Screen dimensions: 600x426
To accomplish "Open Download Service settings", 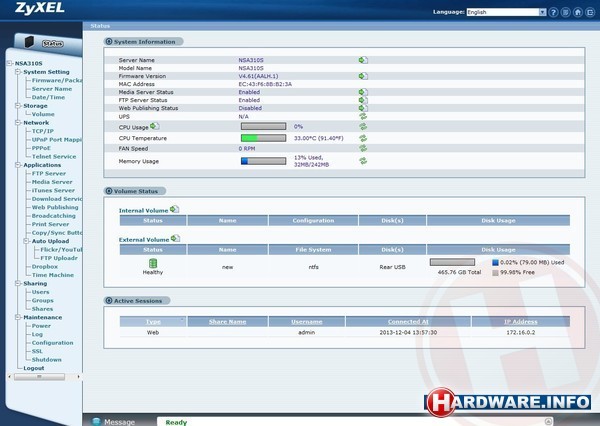I will (57, 199).
